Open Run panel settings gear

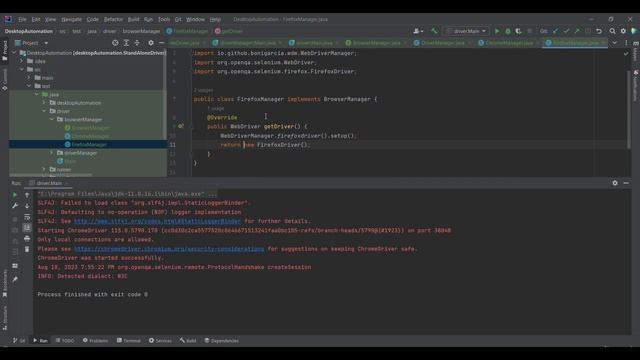(x=615, y=183)
